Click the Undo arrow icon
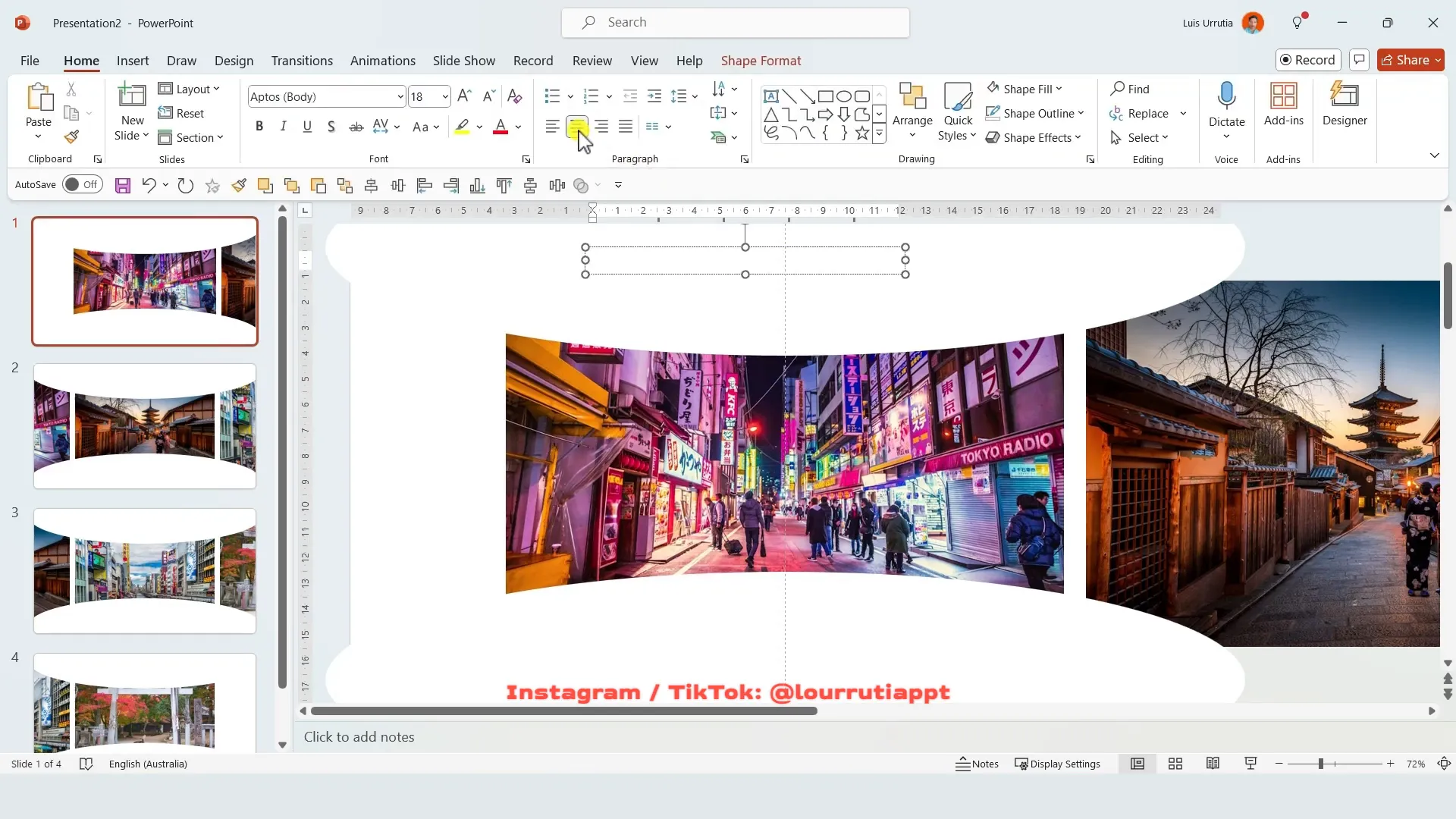 149,185
